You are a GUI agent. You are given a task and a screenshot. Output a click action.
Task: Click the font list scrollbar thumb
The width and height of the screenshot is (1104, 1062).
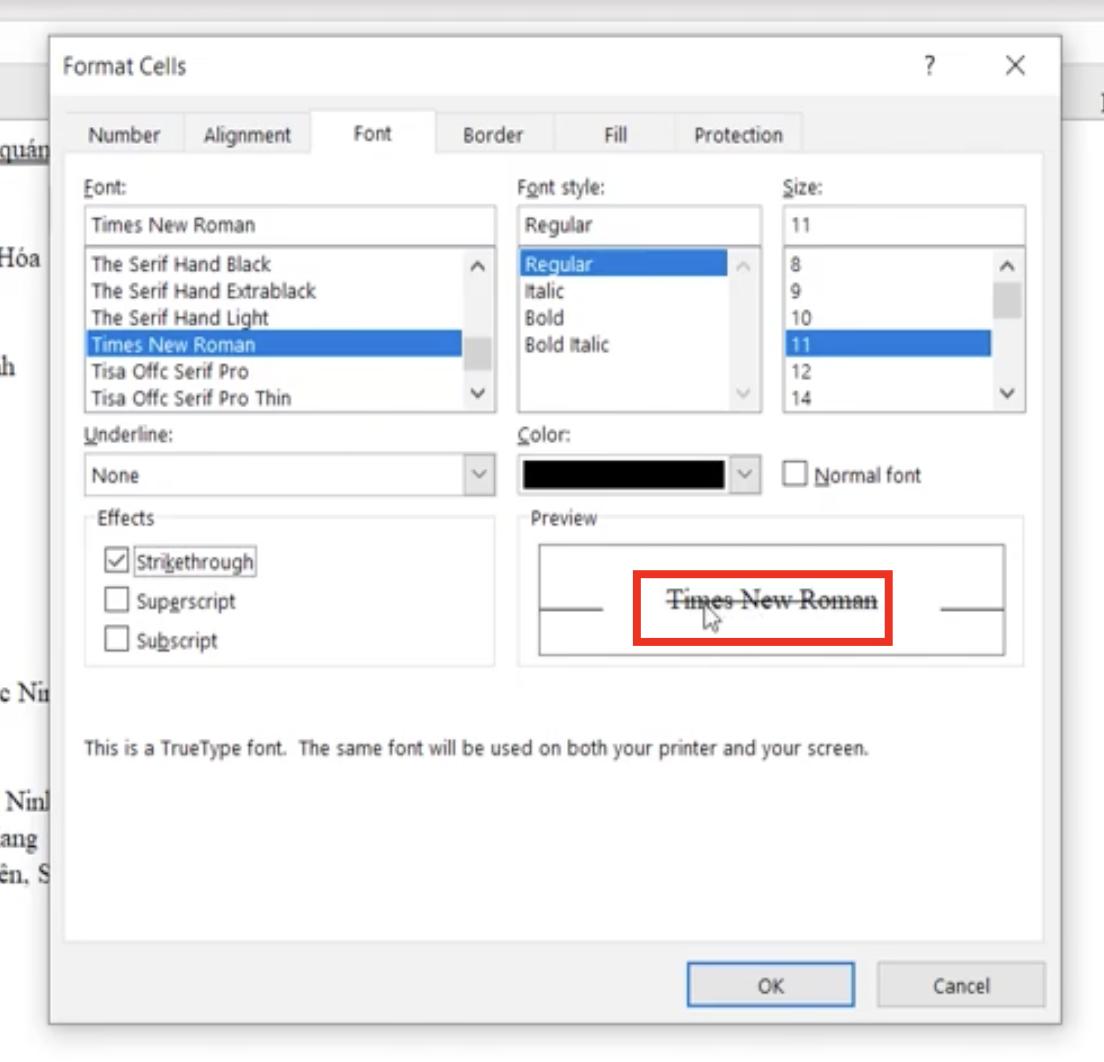pos(477,354)
